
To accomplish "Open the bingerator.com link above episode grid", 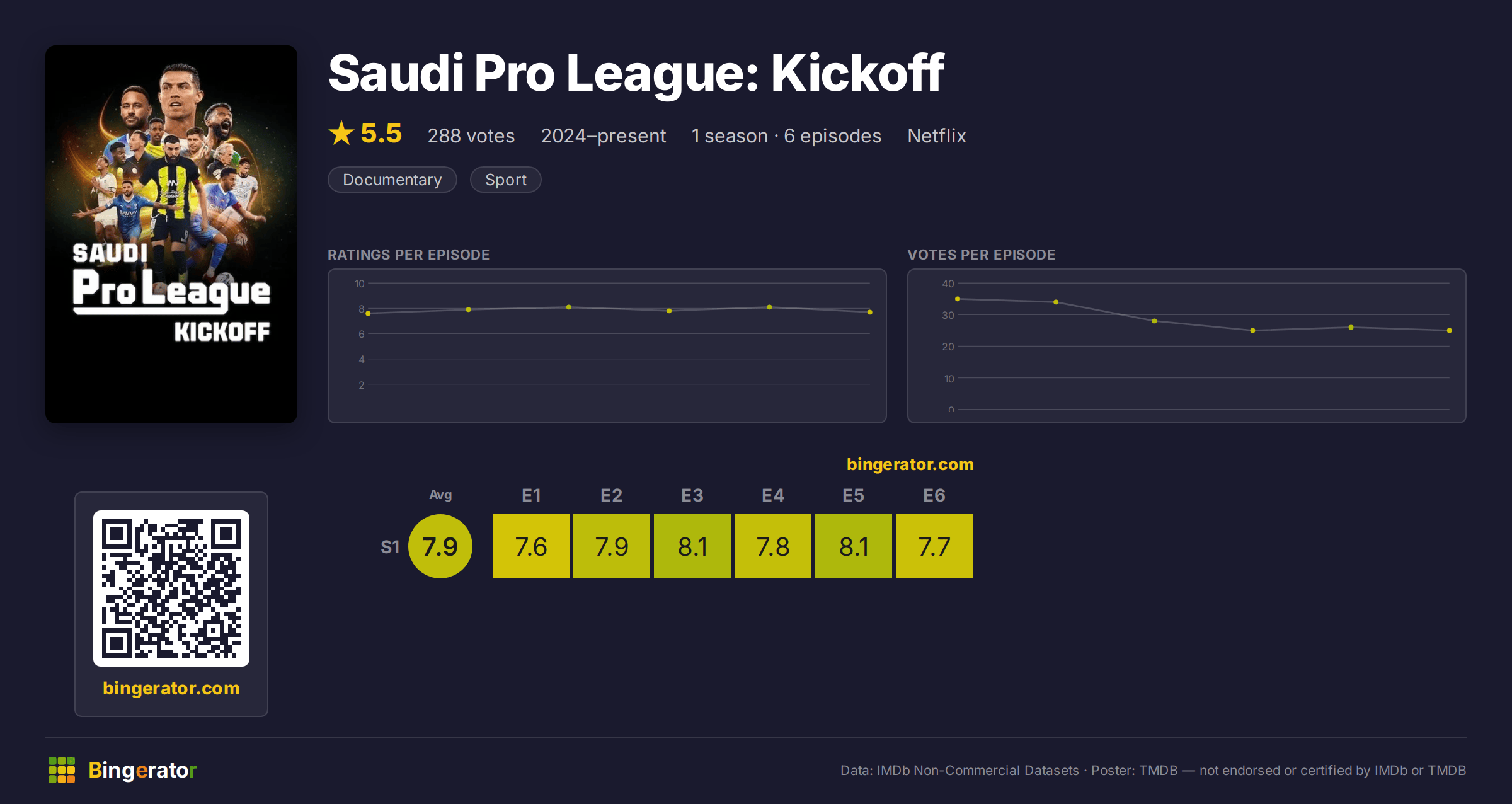I will [910, 464].
